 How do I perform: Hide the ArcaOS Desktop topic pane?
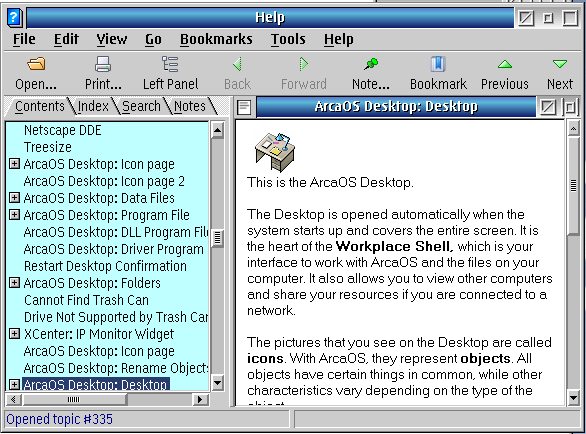point(548,107)
